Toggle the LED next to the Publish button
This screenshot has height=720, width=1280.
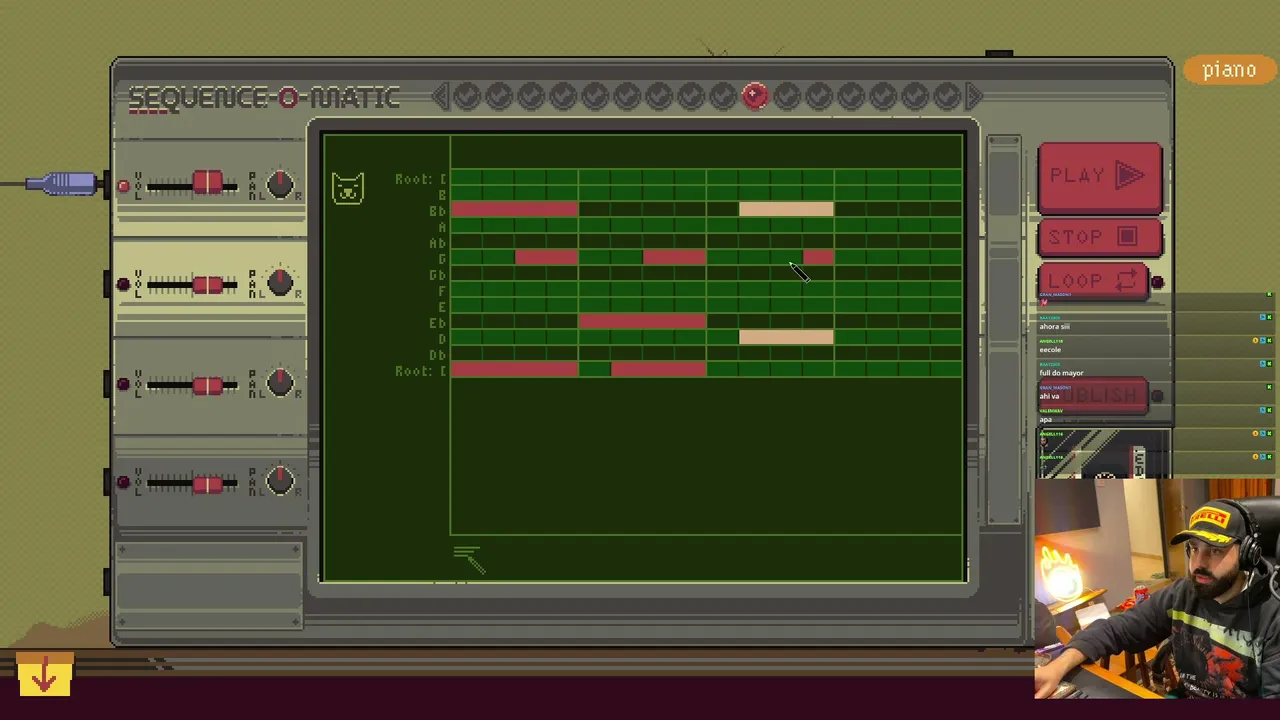point(1157,396)
